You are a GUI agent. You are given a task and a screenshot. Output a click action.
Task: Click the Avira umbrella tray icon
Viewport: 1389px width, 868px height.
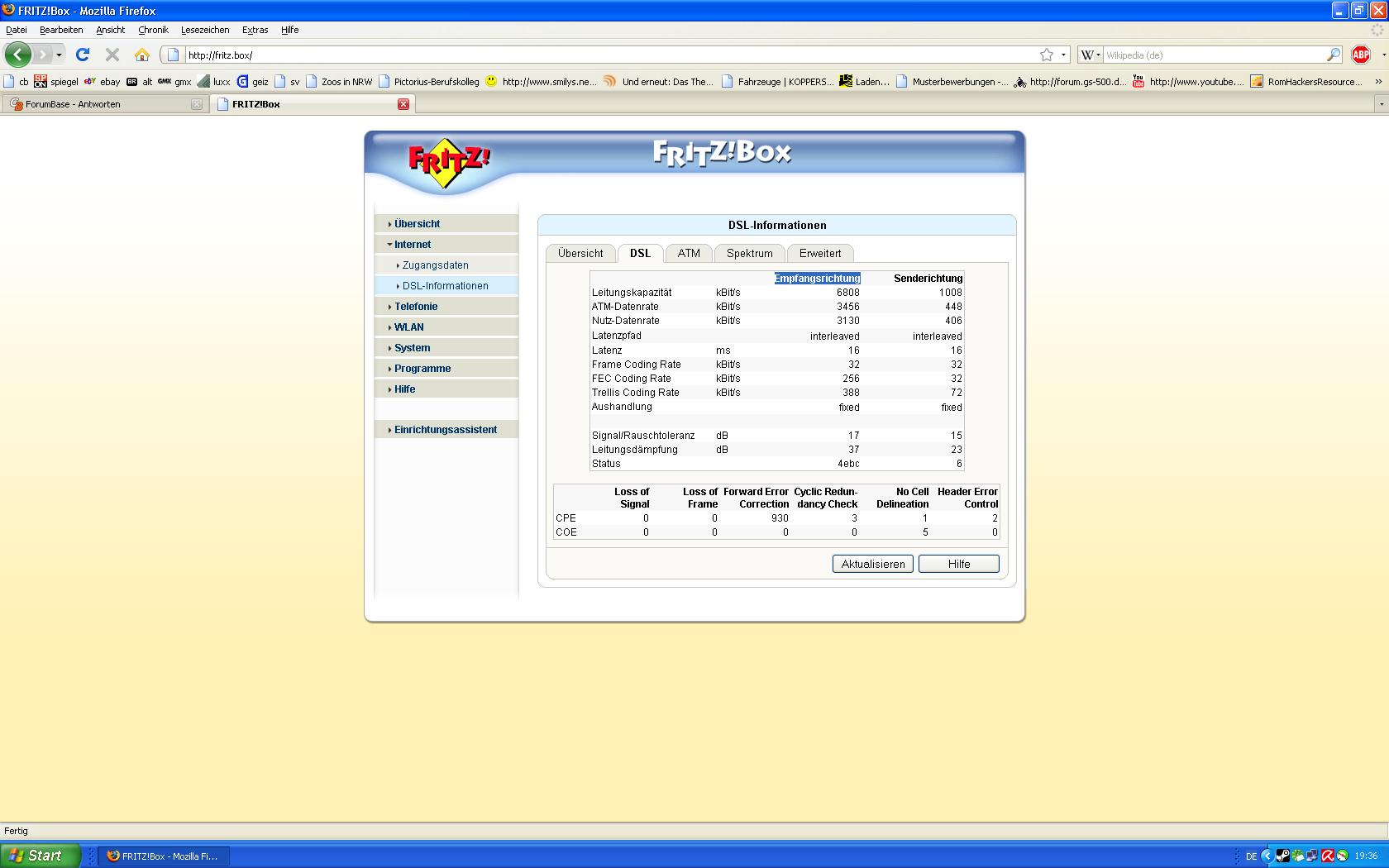click(1328, 856)
